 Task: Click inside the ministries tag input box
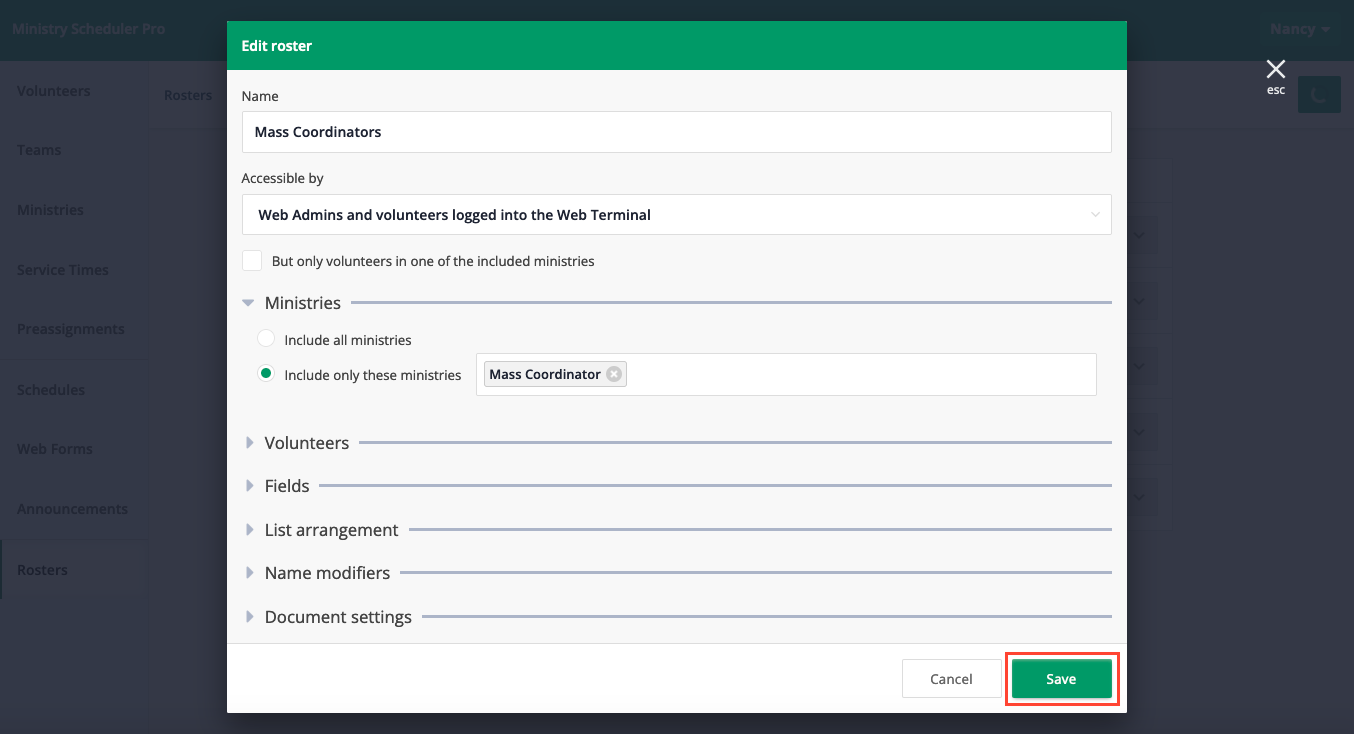(860, 375)
